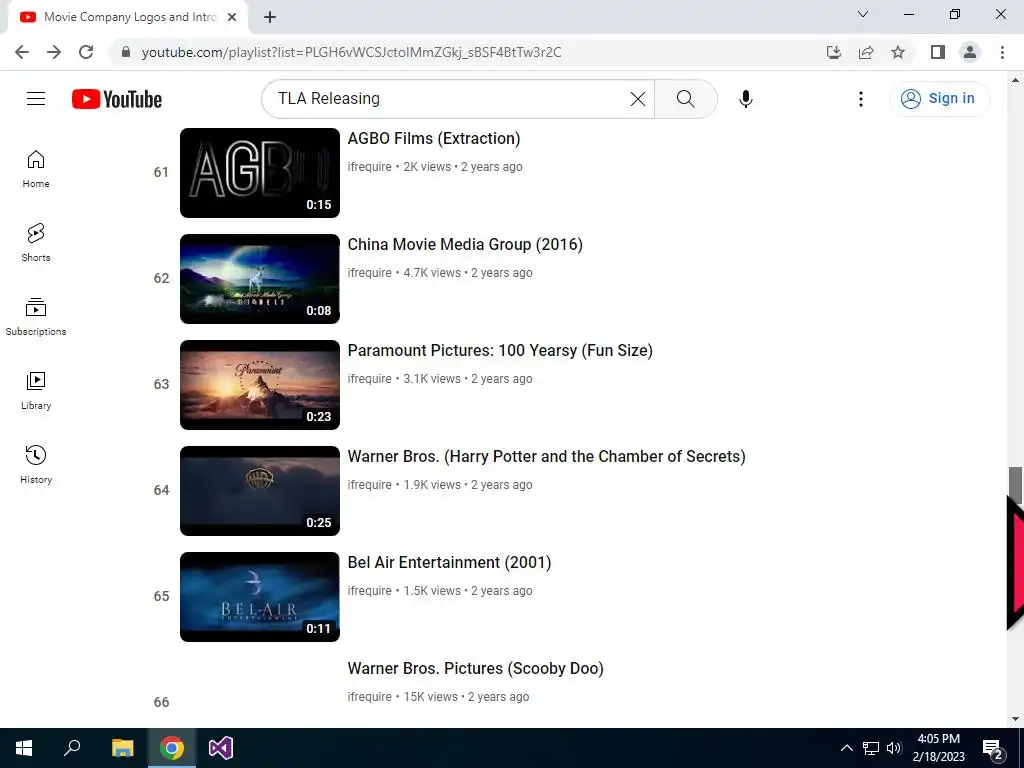Visit ifrequire channel under AGBO Films
This screenshot has height=768, width=1024.
pos(370,167)
